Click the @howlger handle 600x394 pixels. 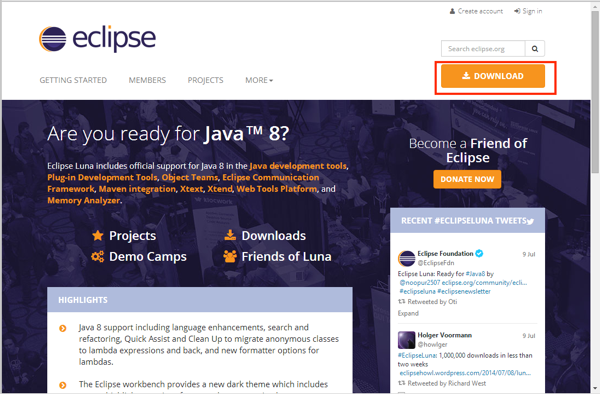(432, 344)
